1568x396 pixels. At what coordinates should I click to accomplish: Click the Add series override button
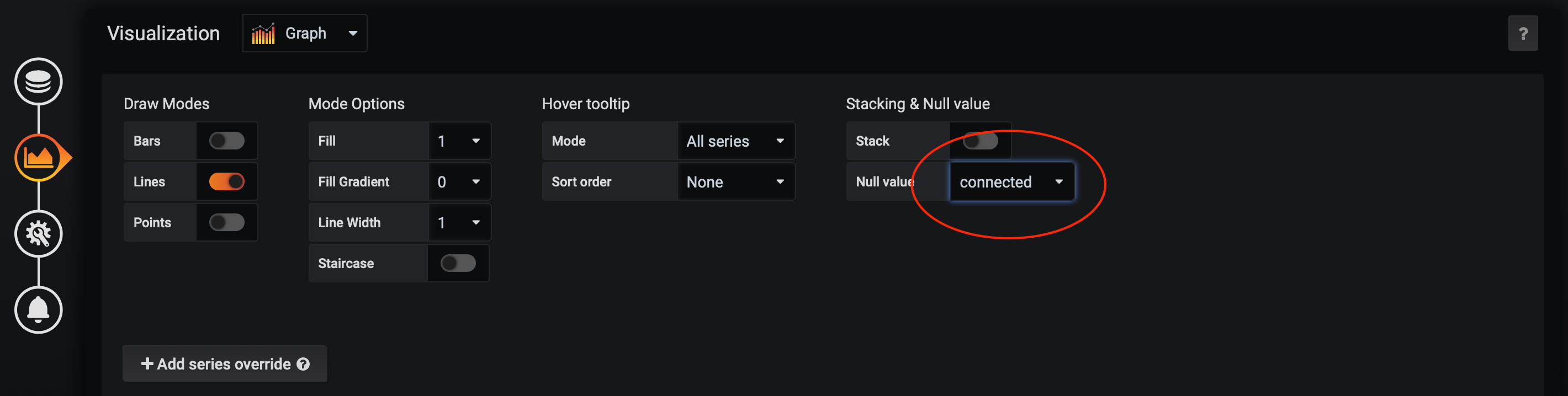tap(225, 364)
